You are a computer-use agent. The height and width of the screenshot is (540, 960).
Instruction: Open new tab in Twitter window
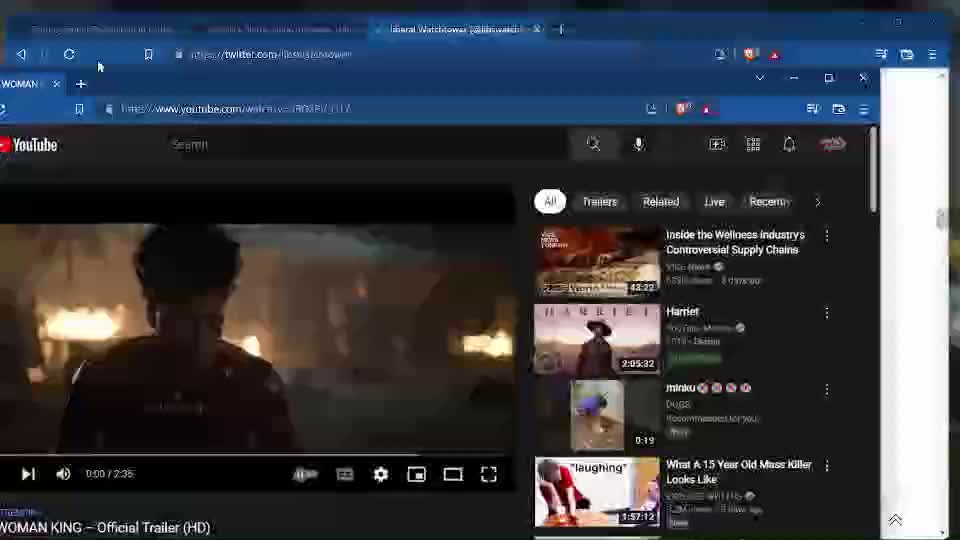click(560, 29)
